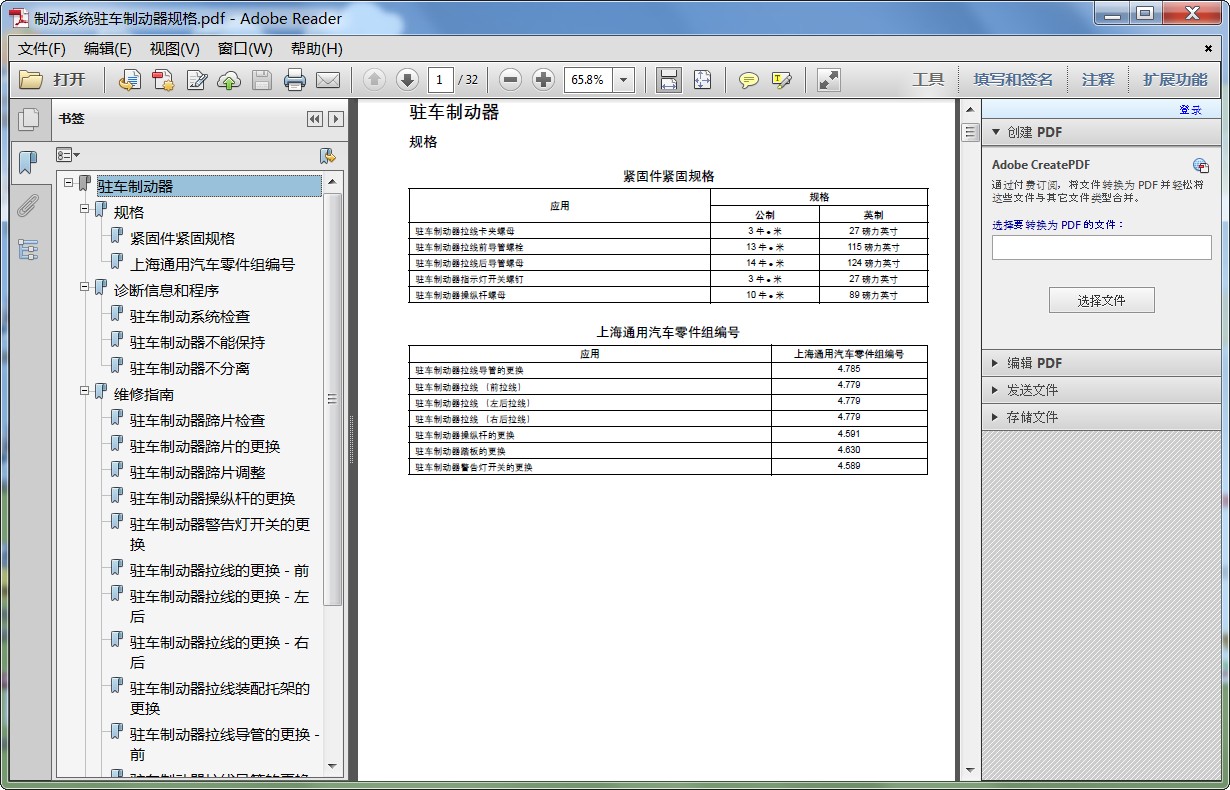Image resolution: width=1230 pixels, height=790 pixels.
Task: Add a sticky note comment
Action: (748, 80)
